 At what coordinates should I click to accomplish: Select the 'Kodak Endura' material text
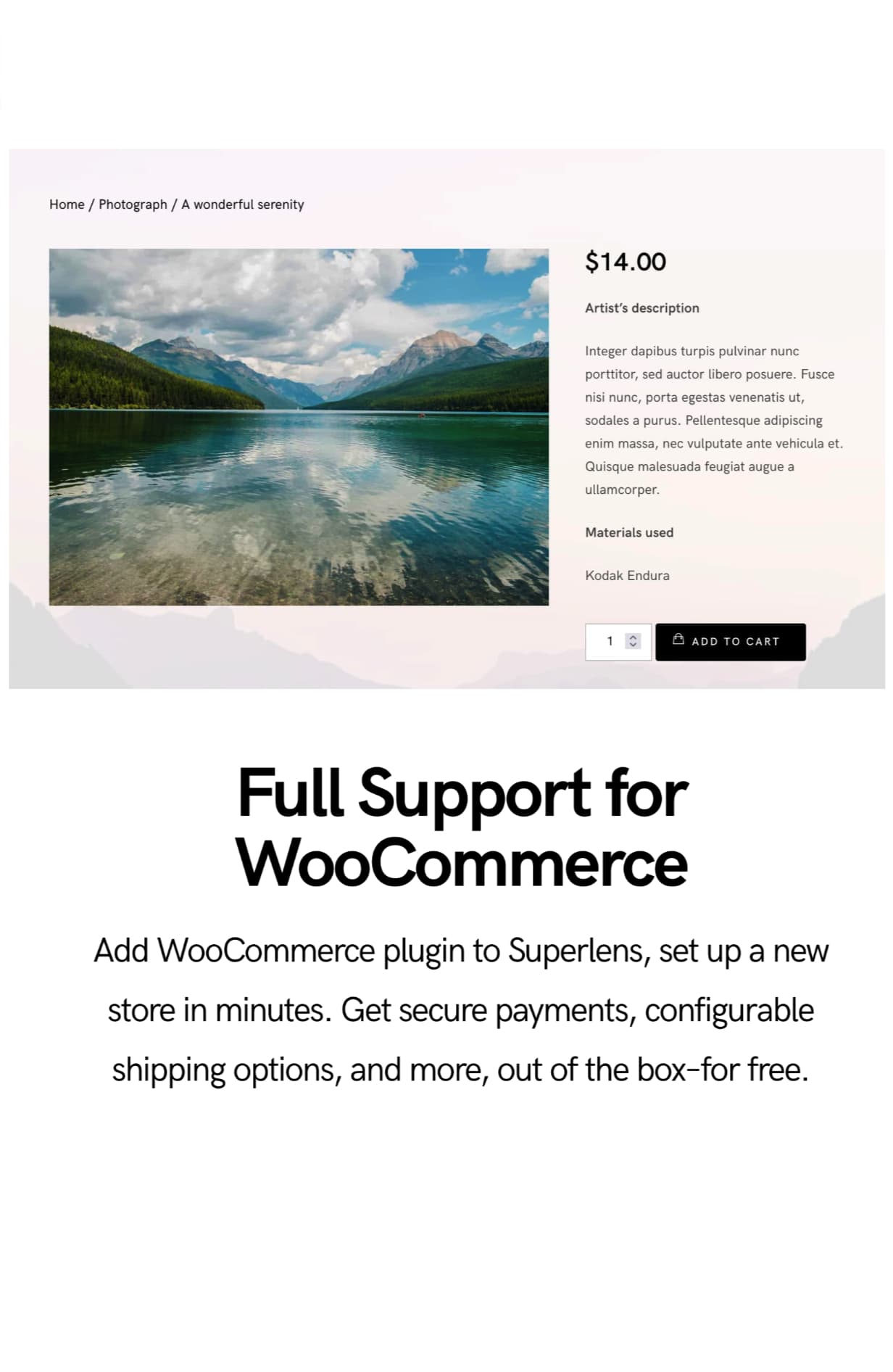tap(628, 576)
